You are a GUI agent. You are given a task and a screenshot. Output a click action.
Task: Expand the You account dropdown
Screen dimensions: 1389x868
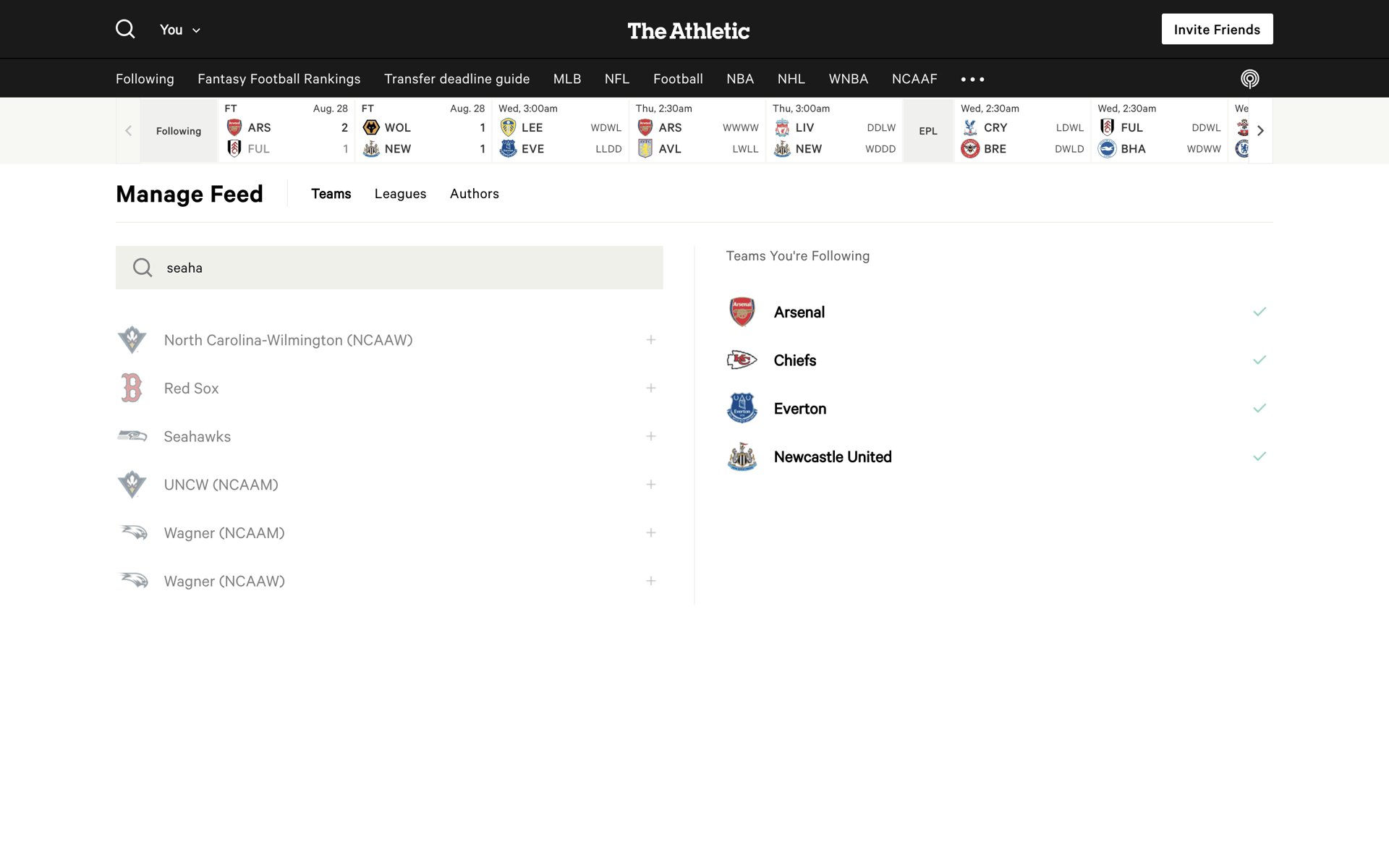pos(179,30)
